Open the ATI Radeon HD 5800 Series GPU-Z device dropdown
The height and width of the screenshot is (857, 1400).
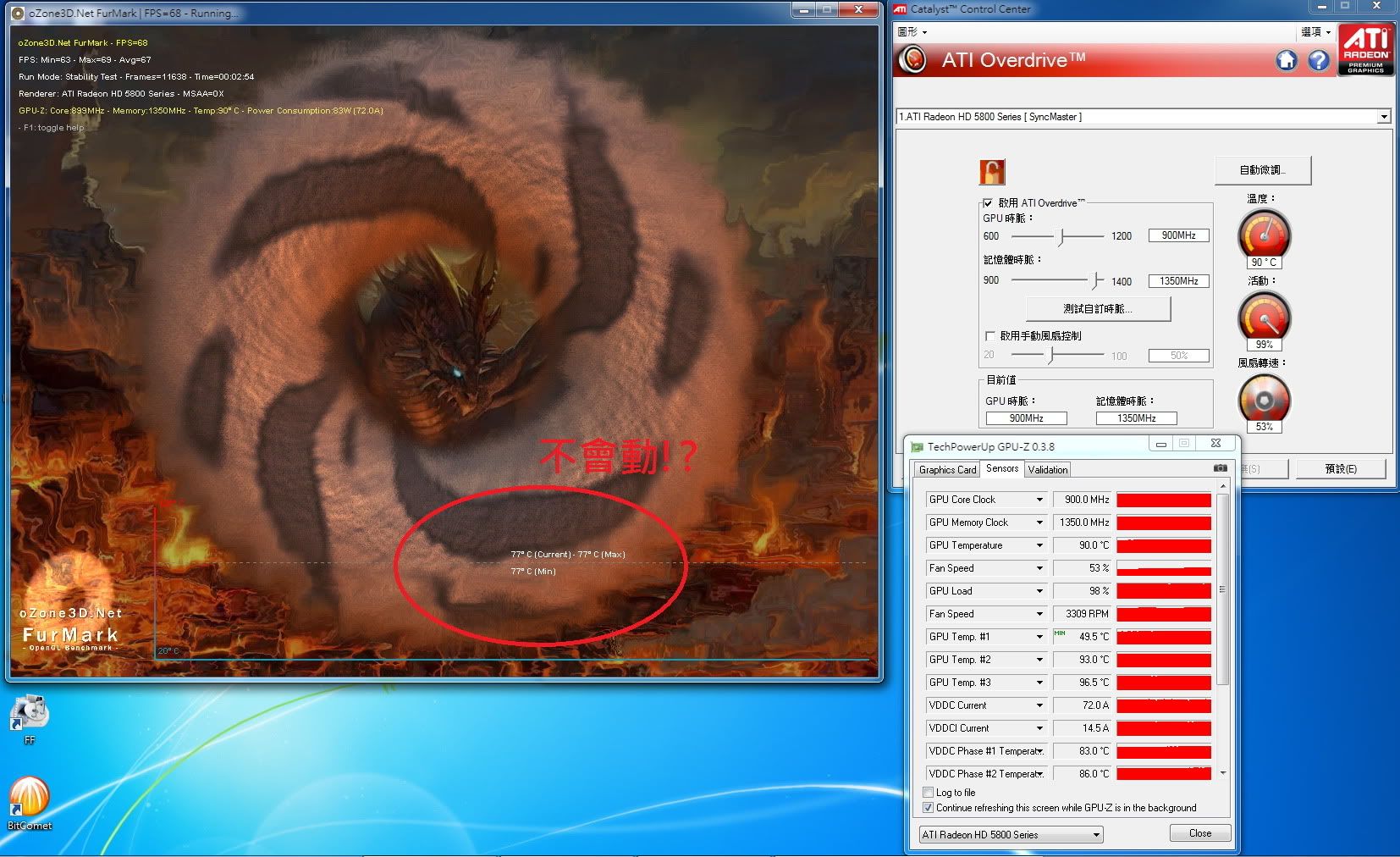1011,835
